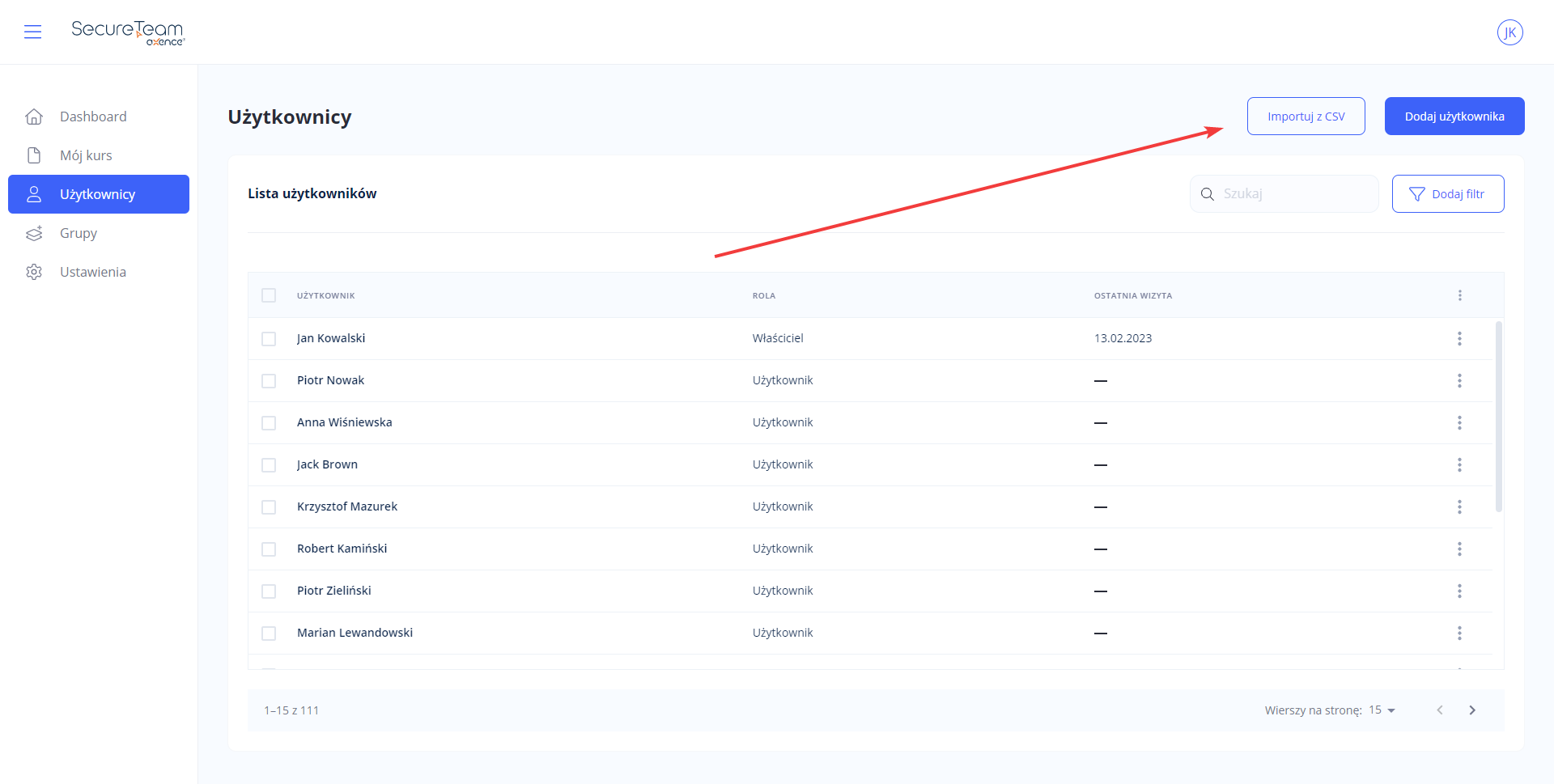Click the name Jack Brown

[x=327, y=464]
